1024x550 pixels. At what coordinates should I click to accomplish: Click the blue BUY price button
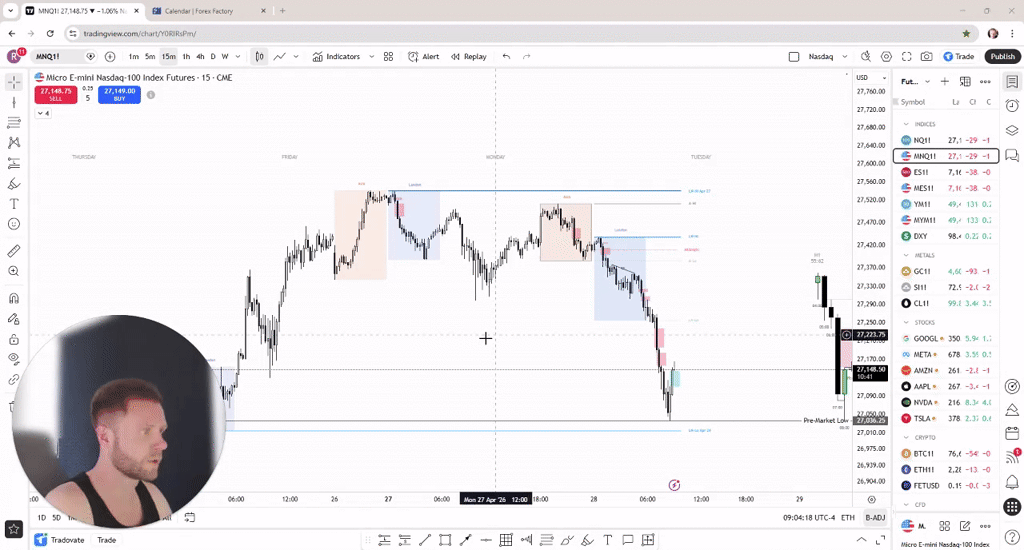(x=120, y=95)
